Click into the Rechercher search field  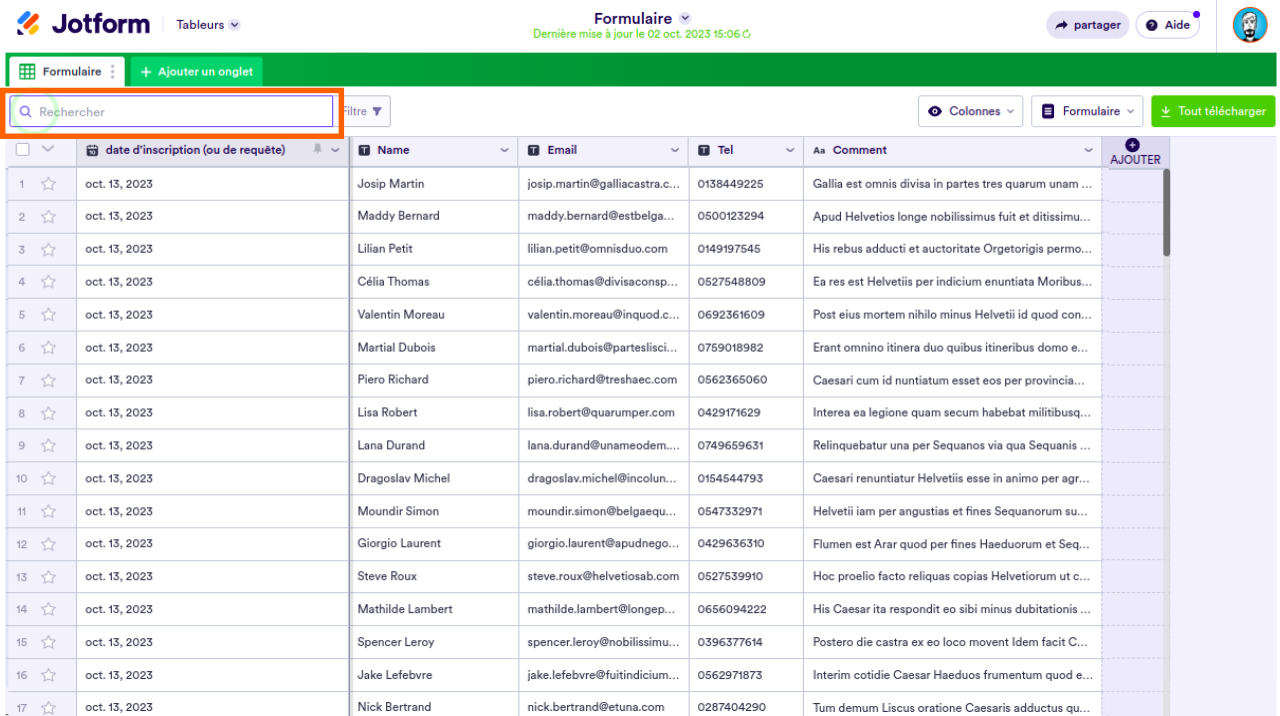point(180,112)
